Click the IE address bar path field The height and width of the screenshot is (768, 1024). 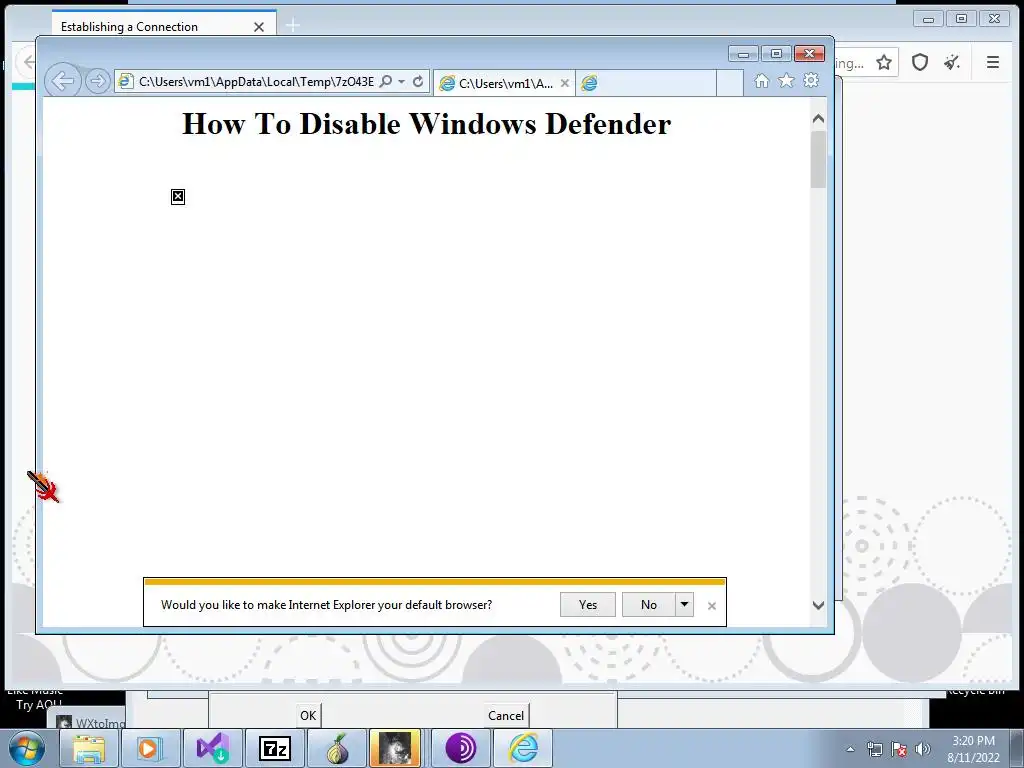click(256, 82)
